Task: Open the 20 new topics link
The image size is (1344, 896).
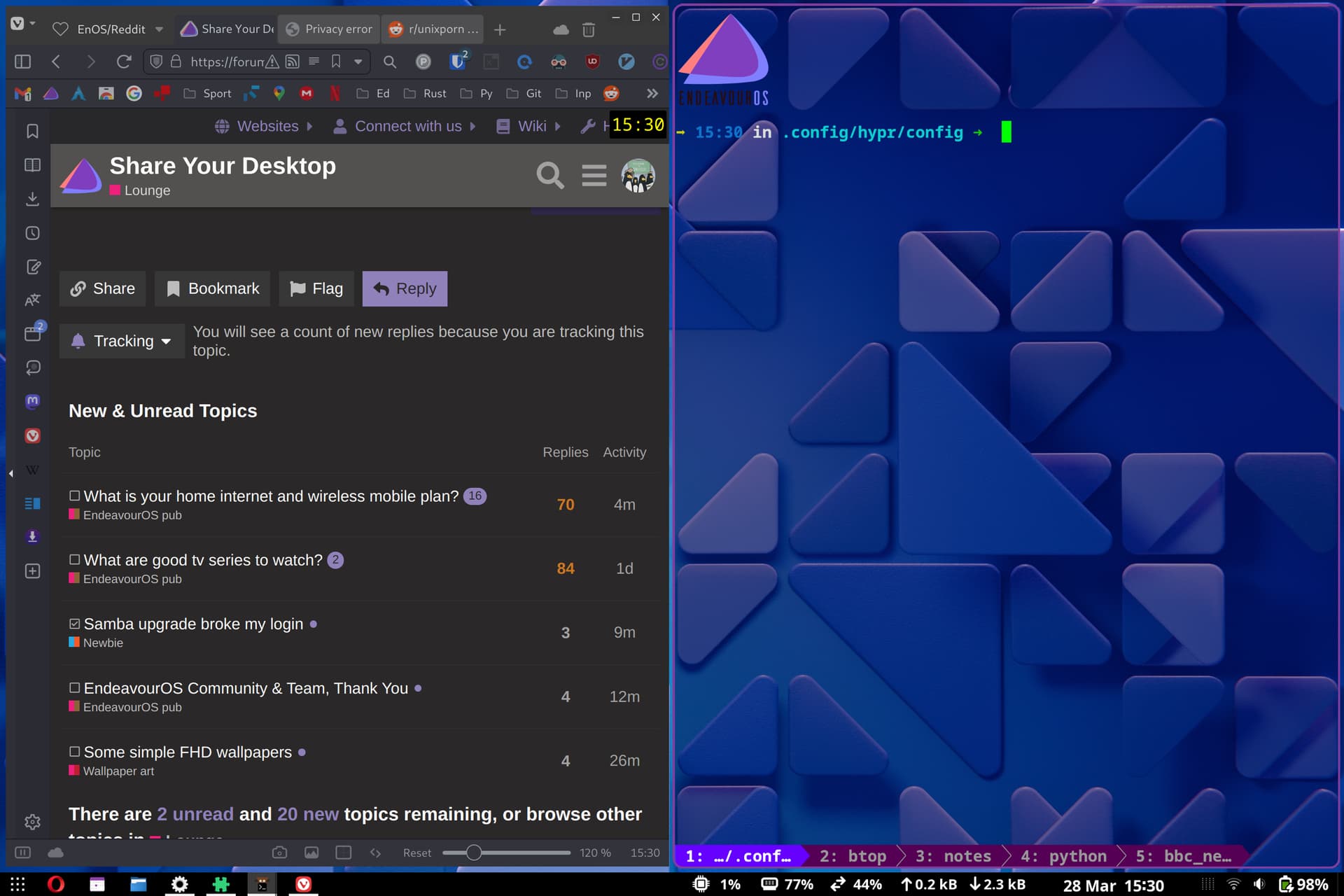Action: [307, 814]
